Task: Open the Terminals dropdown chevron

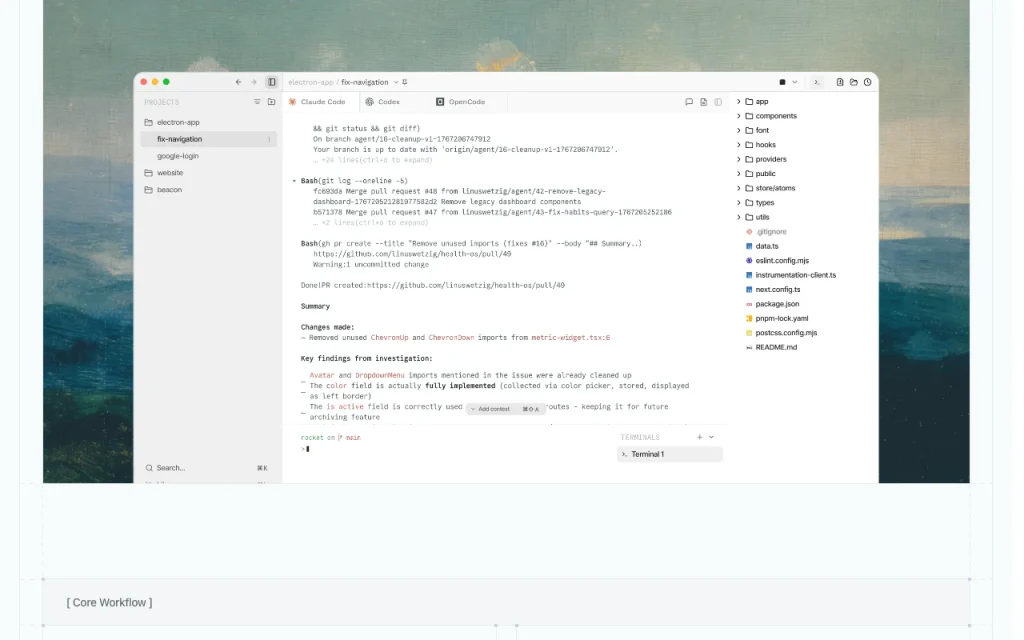Action: click(x=711, y=438)
